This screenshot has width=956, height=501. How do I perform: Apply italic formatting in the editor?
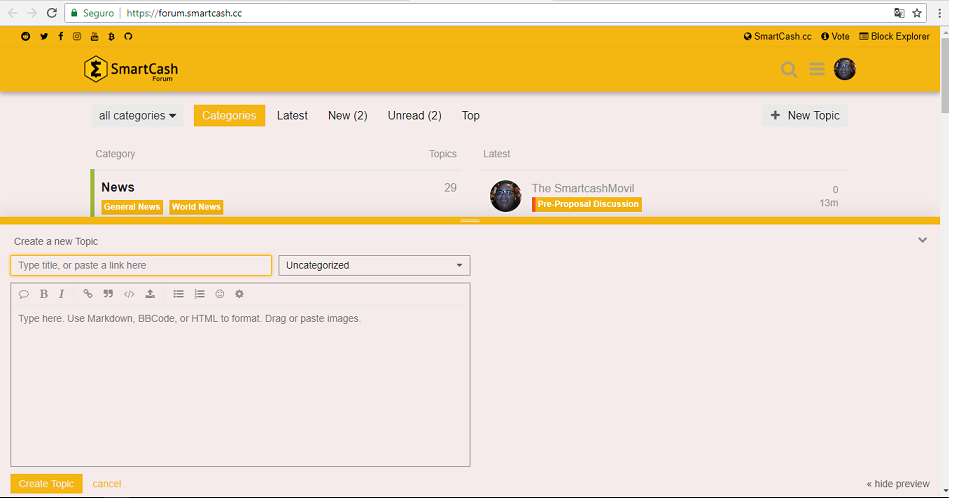pos(62,294)
